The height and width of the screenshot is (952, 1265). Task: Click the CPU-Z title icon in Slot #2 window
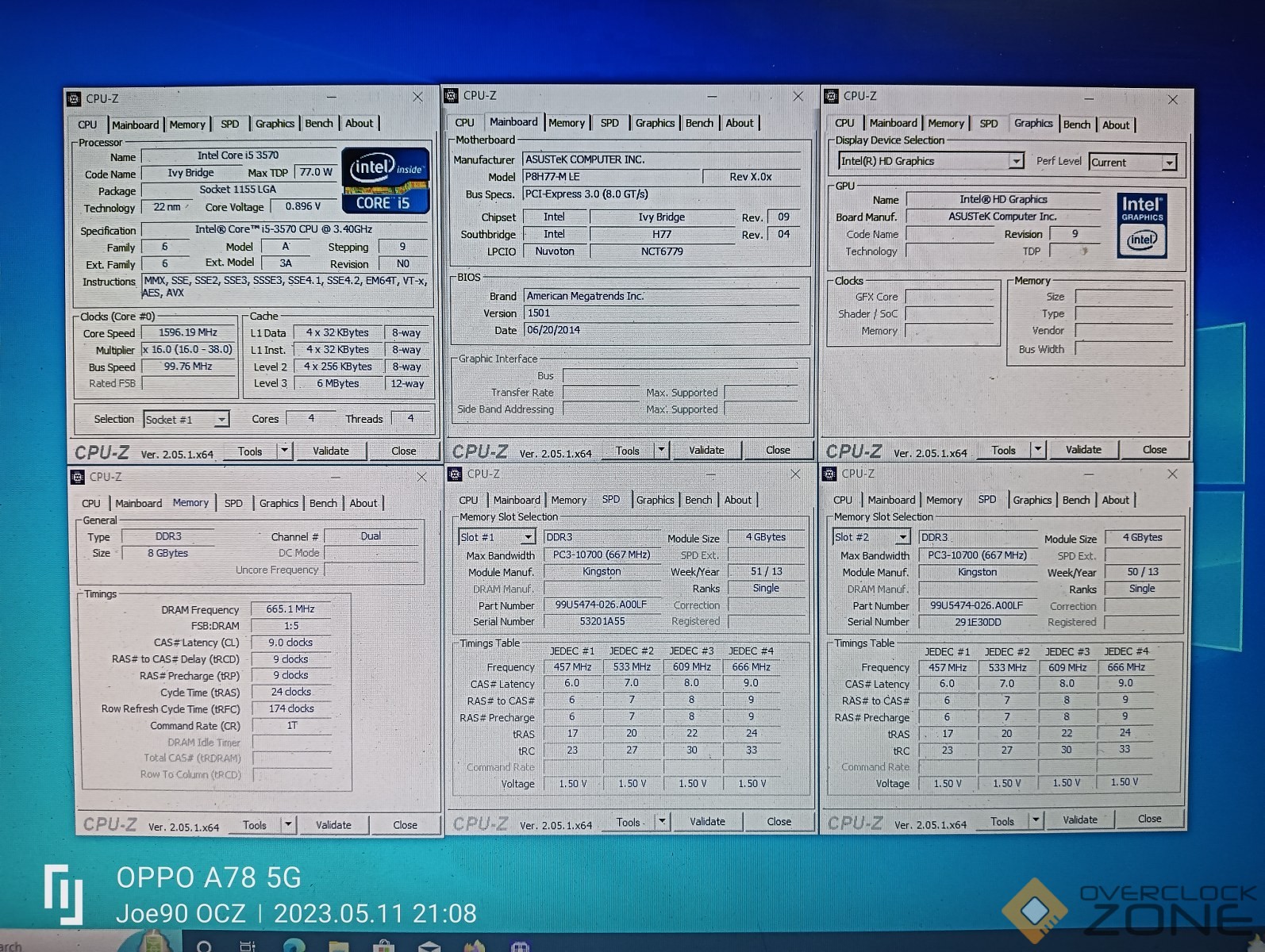(x=829, y=474)
